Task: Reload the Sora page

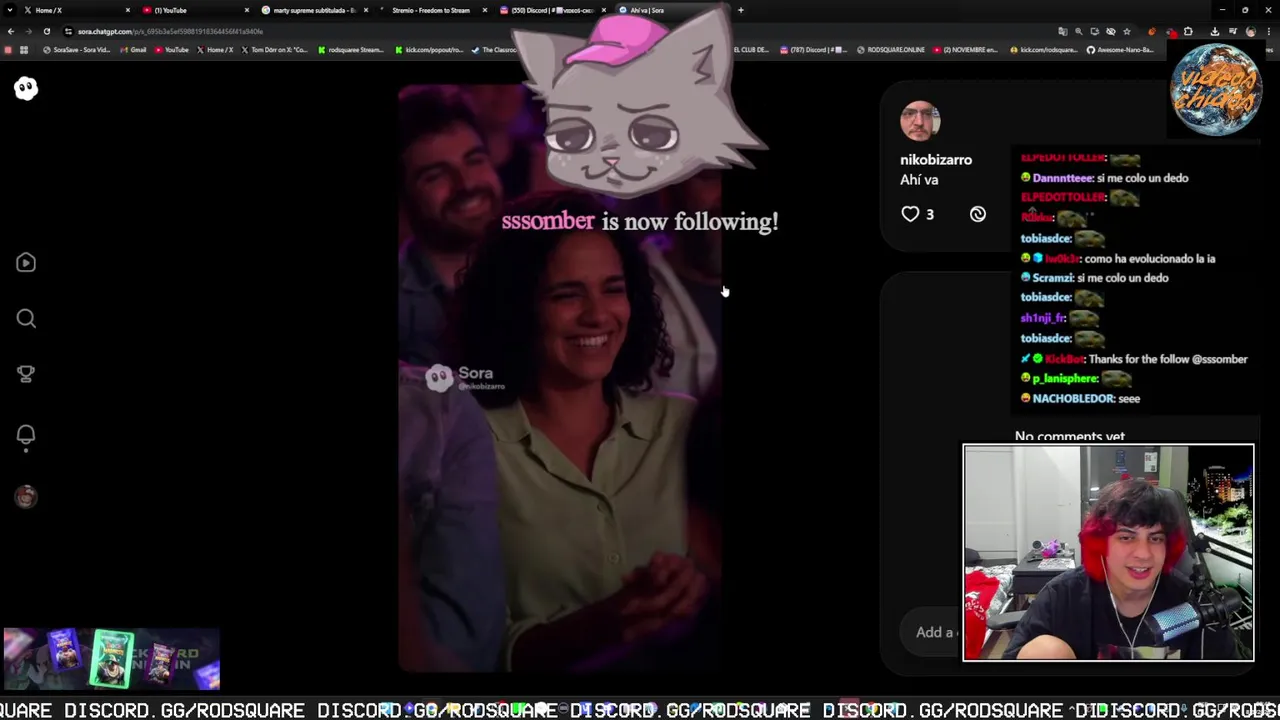Action: click(x=46, y=31)
